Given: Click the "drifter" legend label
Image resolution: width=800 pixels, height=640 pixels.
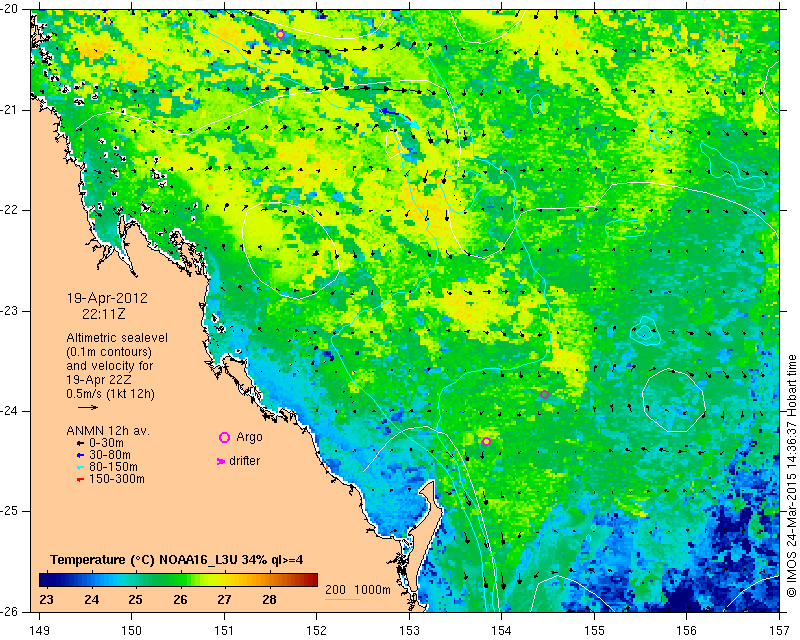Looking at the screenshot, I should tap(245, 461).
